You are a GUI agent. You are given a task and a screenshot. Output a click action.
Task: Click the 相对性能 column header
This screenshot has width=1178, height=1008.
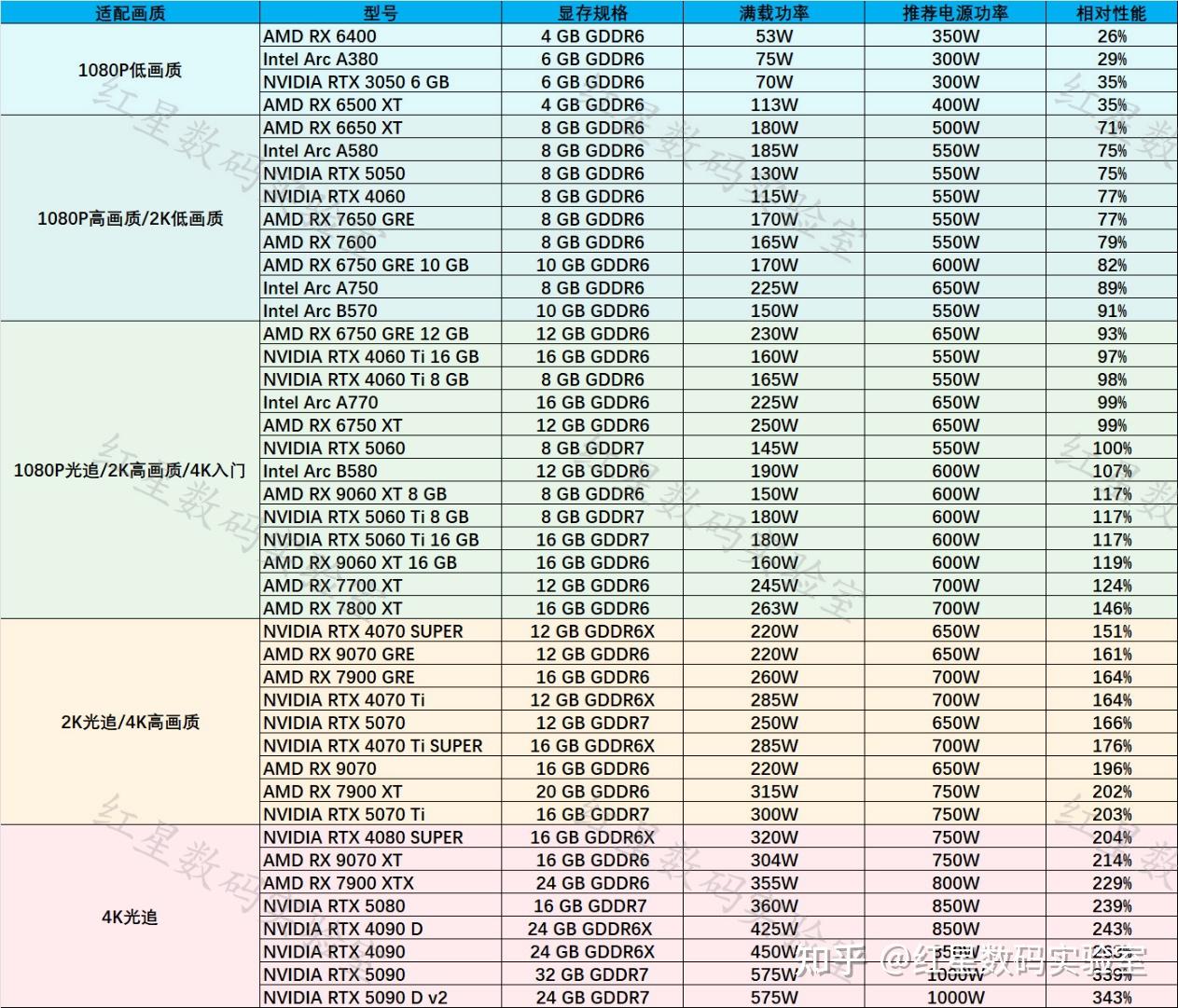1111,12
